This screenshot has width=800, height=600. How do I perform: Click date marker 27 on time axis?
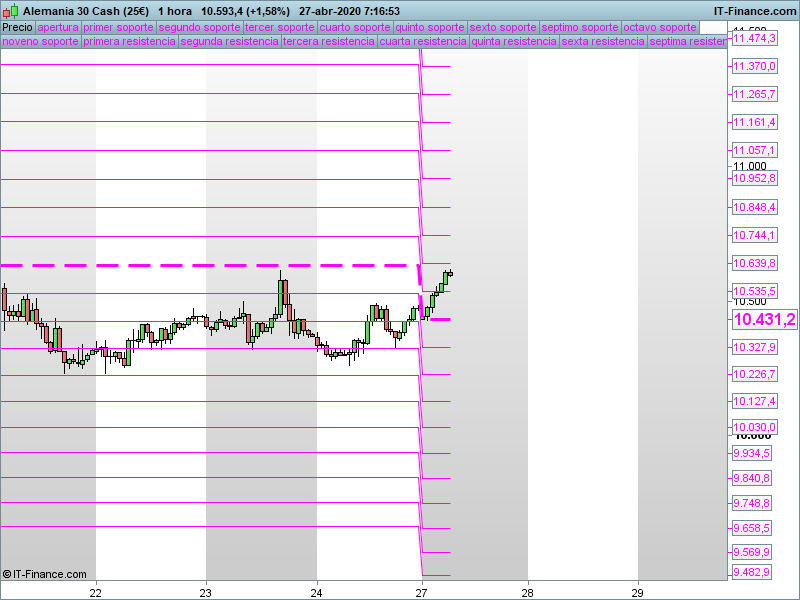[422, 590]
